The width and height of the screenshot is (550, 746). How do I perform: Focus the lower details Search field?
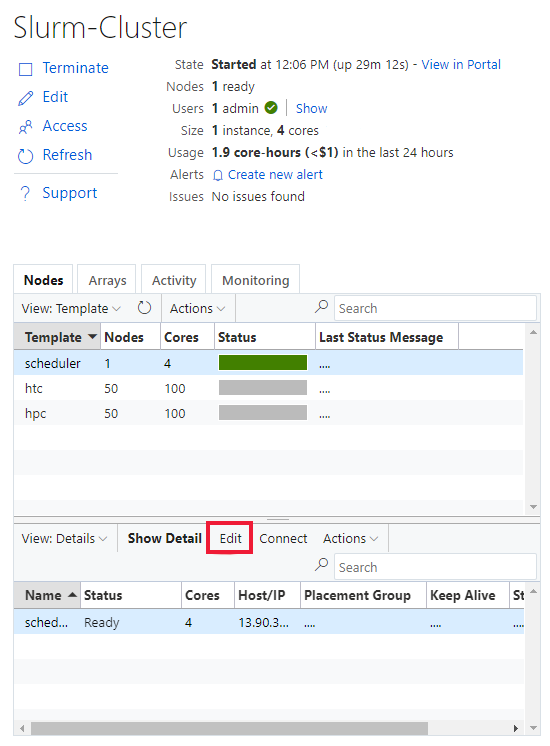click(435, 567)
